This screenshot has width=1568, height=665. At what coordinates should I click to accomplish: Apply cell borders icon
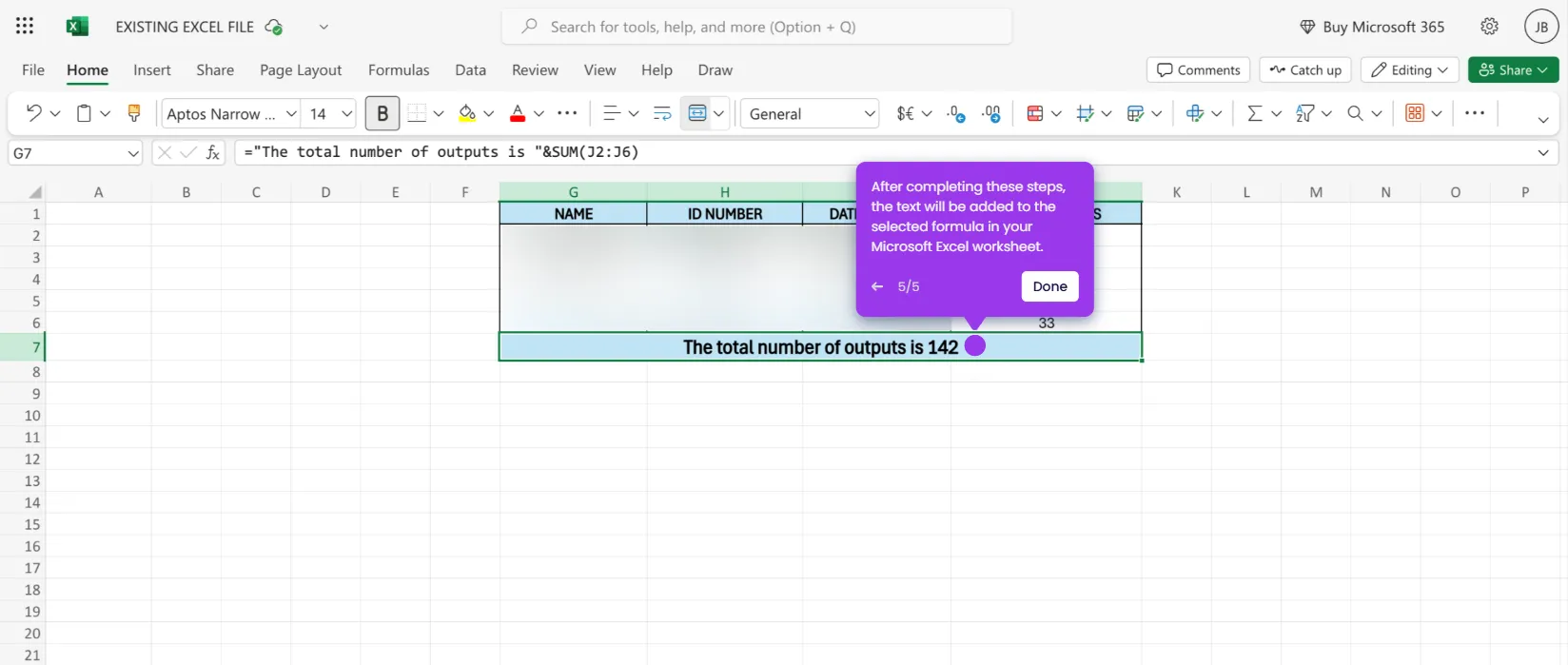tap(417, 113)
